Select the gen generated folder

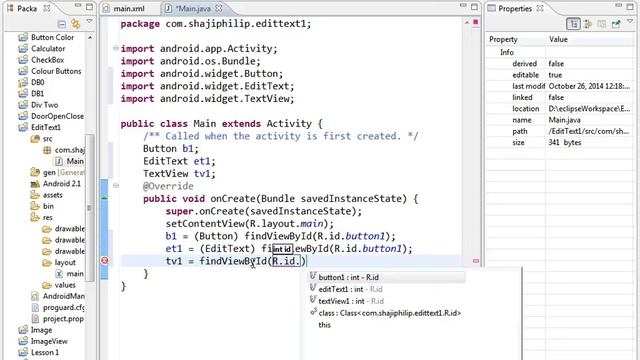coord(63,172)
